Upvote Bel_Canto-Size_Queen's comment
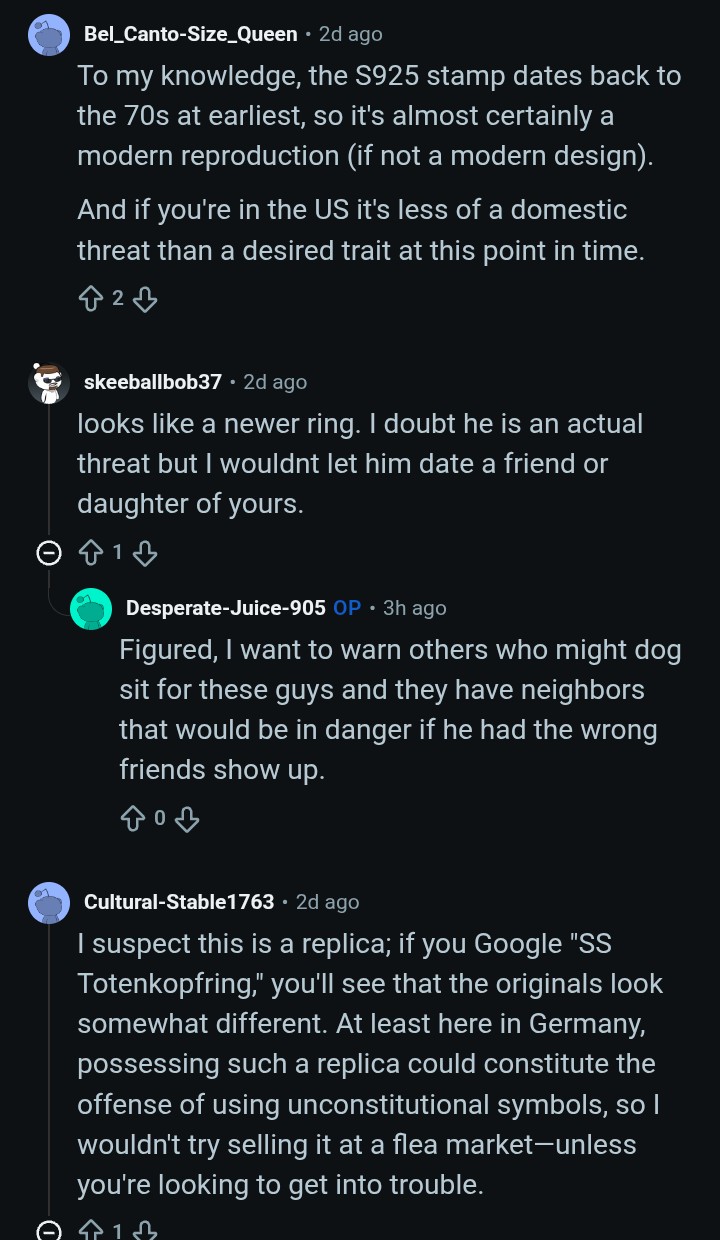This screenshot has height=1240, width=720. click(90, 298)
